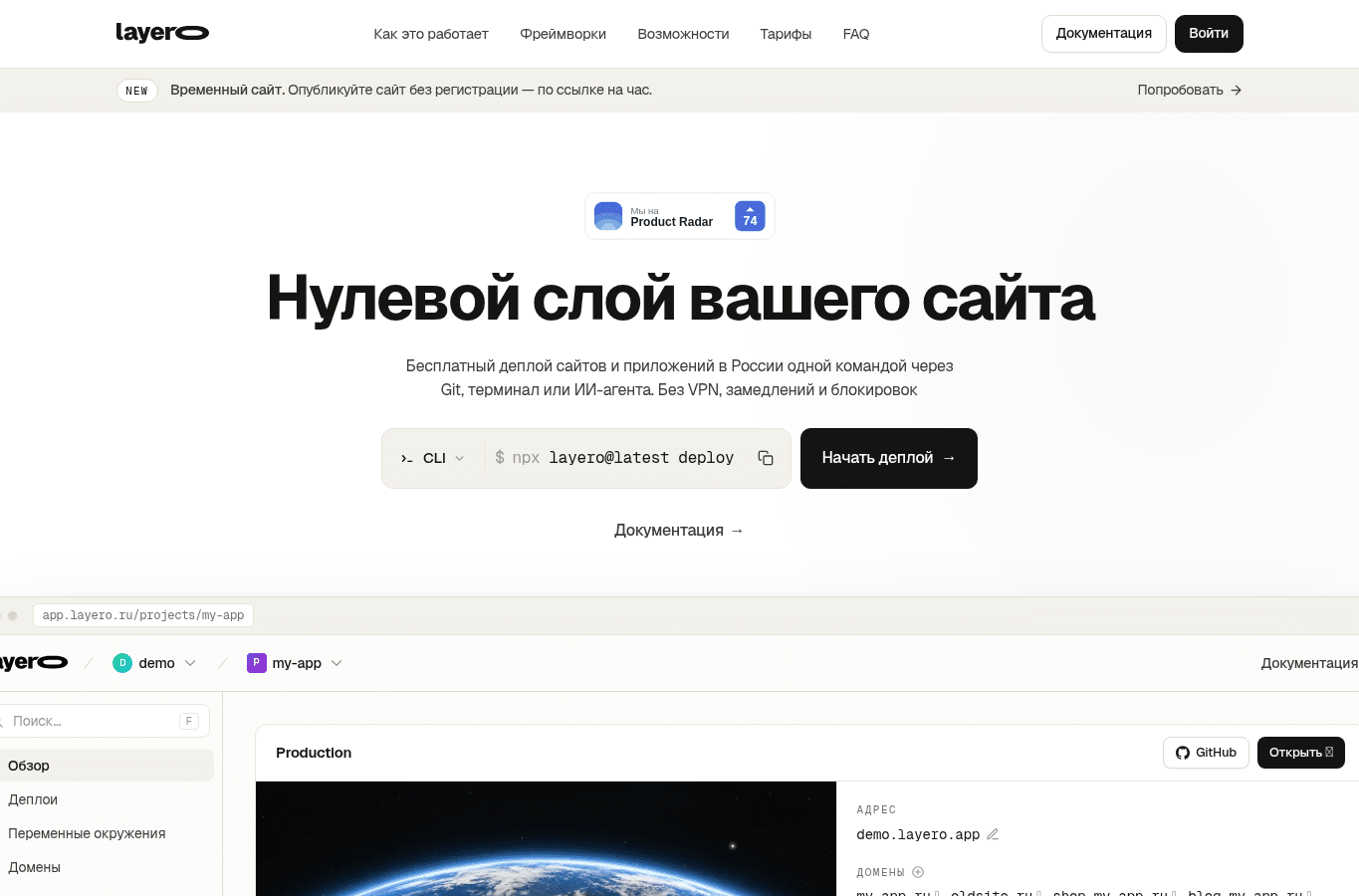
Task: Follow the Документация → link below the command
Action: (679, 530)
